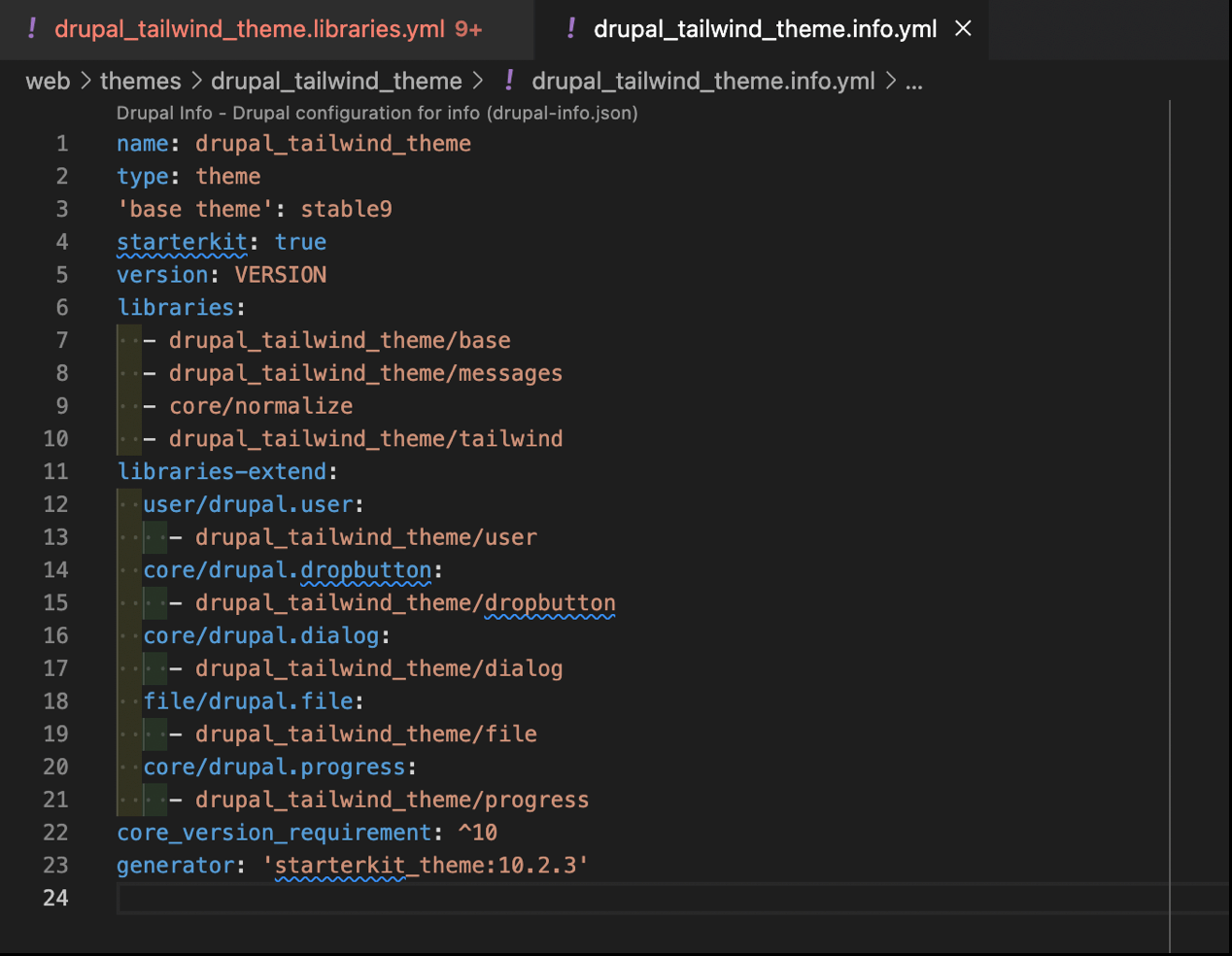Click the 'libraries' key on line 6
The width and height of the screenshot is (1232, 956).
pyautogui.click(x=175, y=308)
